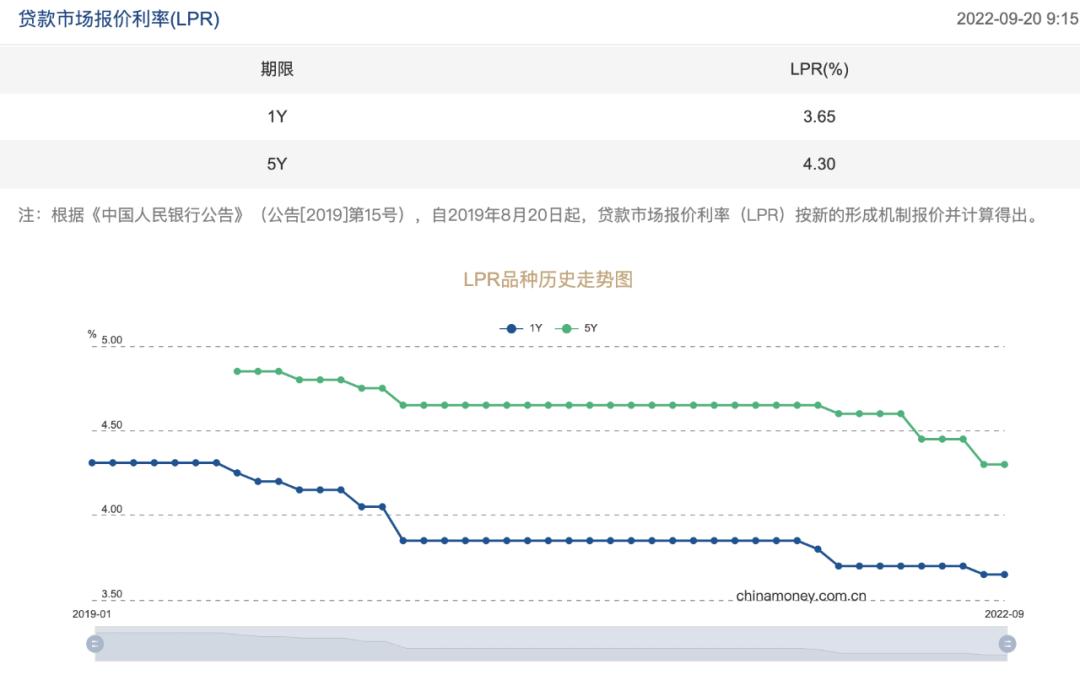
Task: Select the 5Y term cell in table
Action: coord(277,164)
